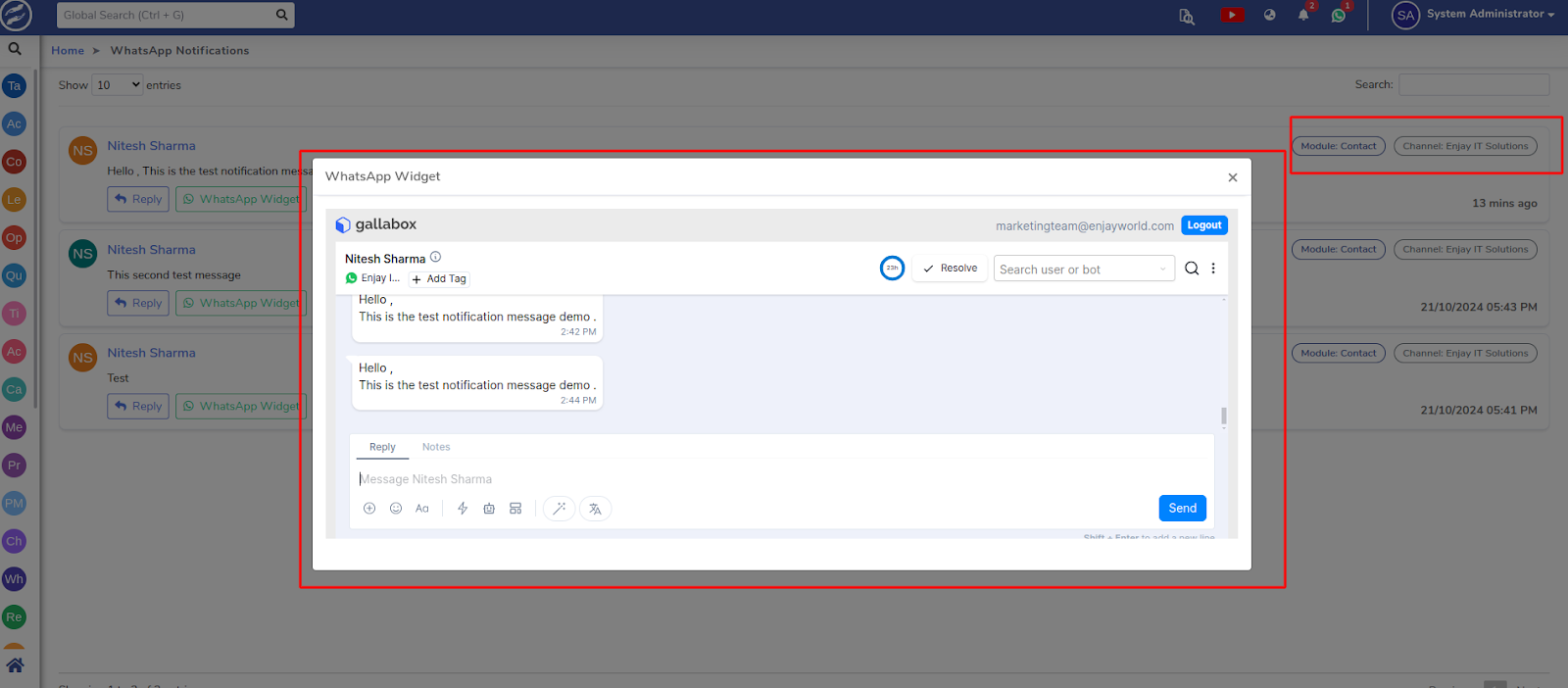The image size is (1568, 688).
Task: Open the info icon beside Nitesh Sharma
Action: (435, 257)
